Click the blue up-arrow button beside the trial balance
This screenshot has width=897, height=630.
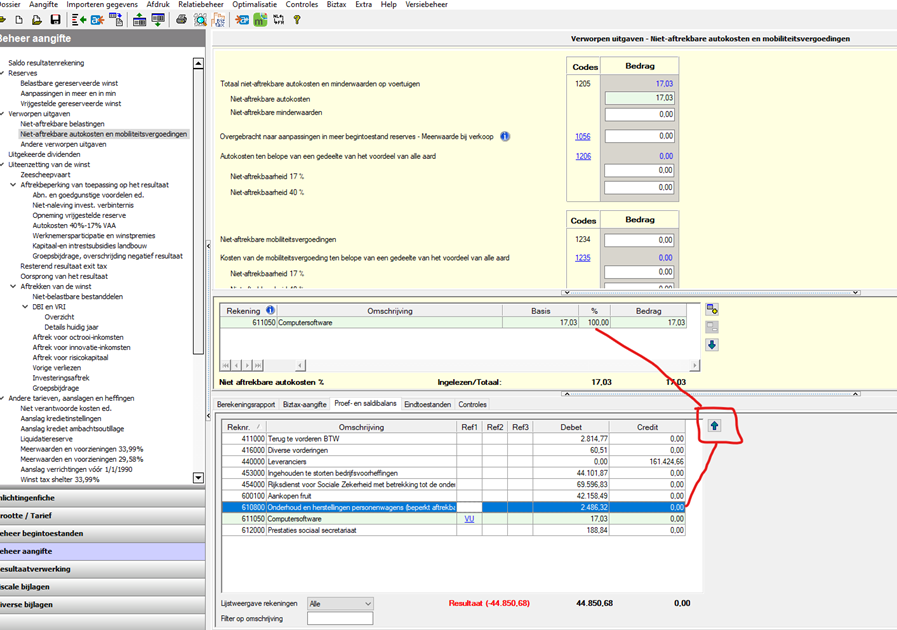tap(714, 425)
